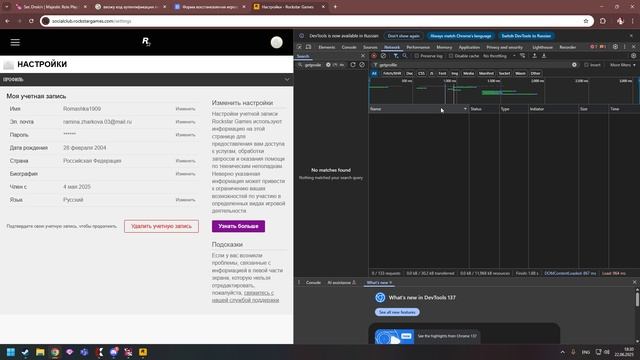
Task: Clear the DevTools search results
Action: [x=362, y=64]
